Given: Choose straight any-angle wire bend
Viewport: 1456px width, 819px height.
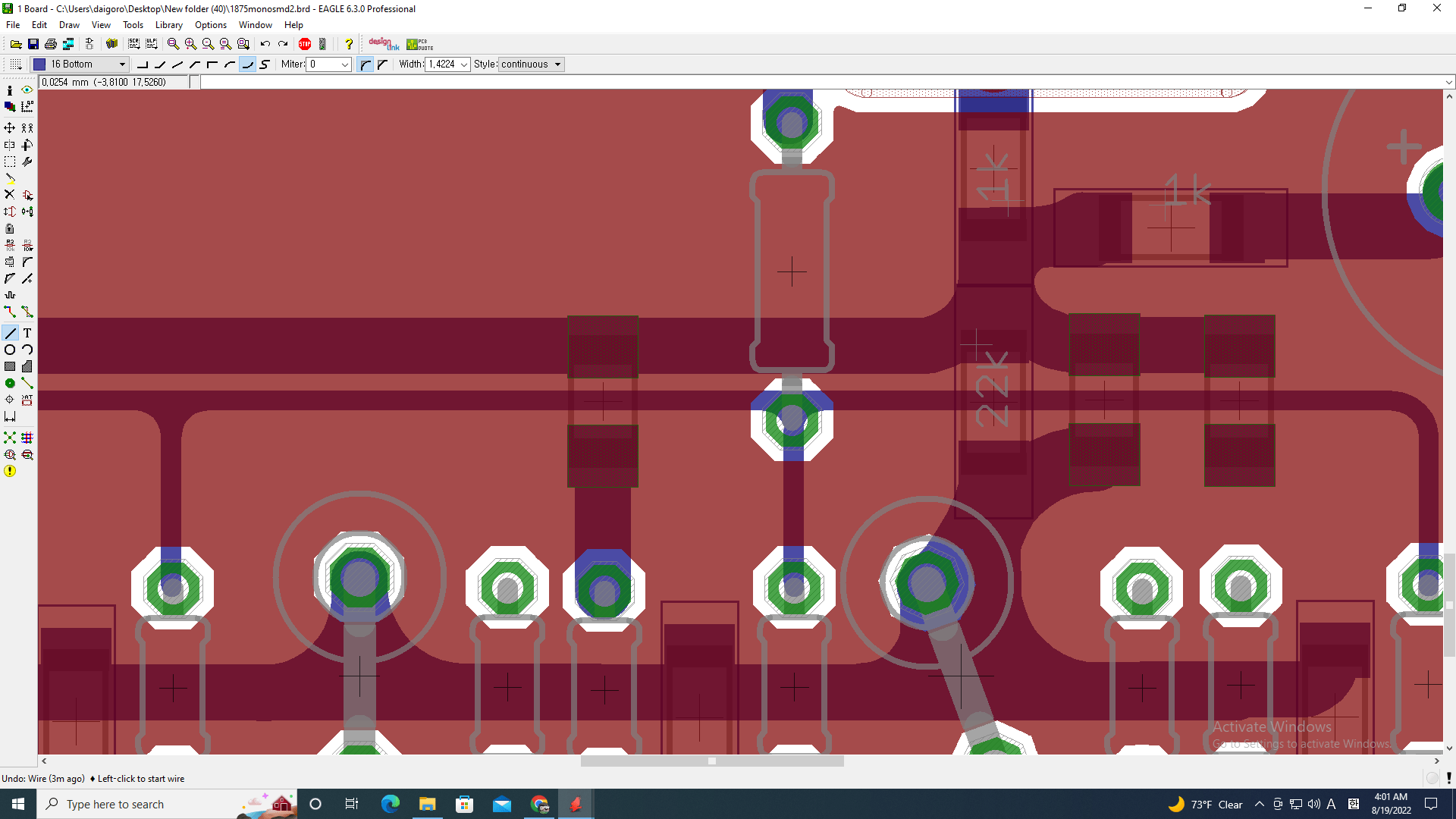Looking at the screenshot, I should click(x=177, y=64).
